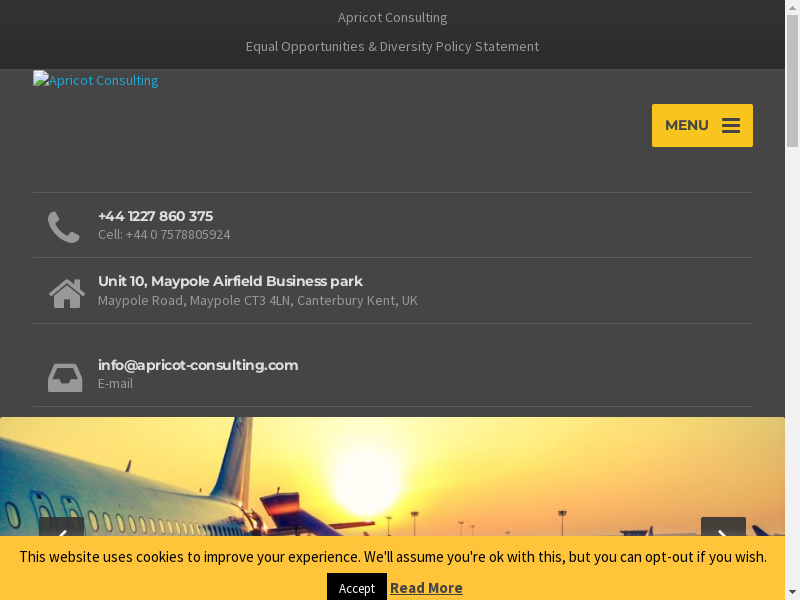Viewport: 800px width, 600px height.
Task: Go to previous slide with left arrow
Action: tap(62, 527)
